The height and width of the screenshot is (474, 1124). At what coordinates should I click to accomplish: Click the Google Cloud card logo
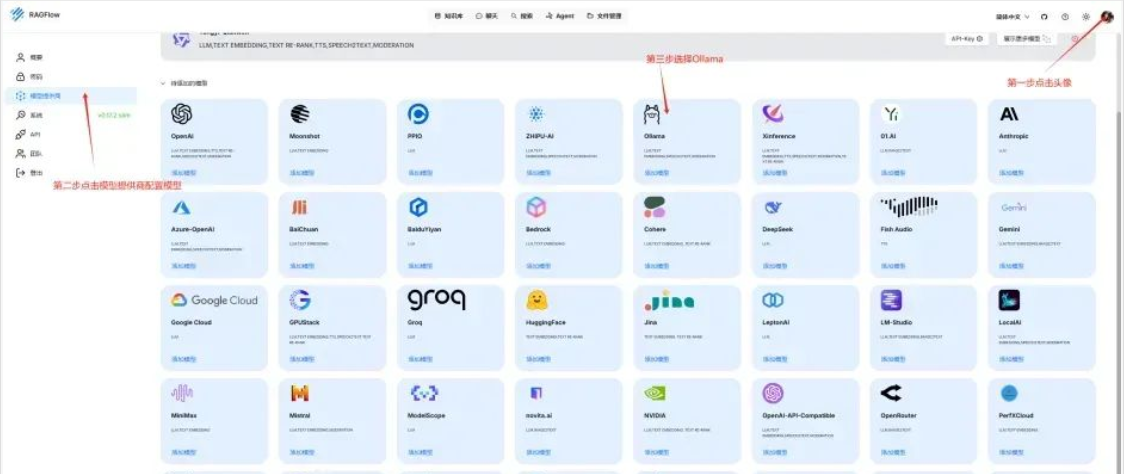click(x=214, y=300)
